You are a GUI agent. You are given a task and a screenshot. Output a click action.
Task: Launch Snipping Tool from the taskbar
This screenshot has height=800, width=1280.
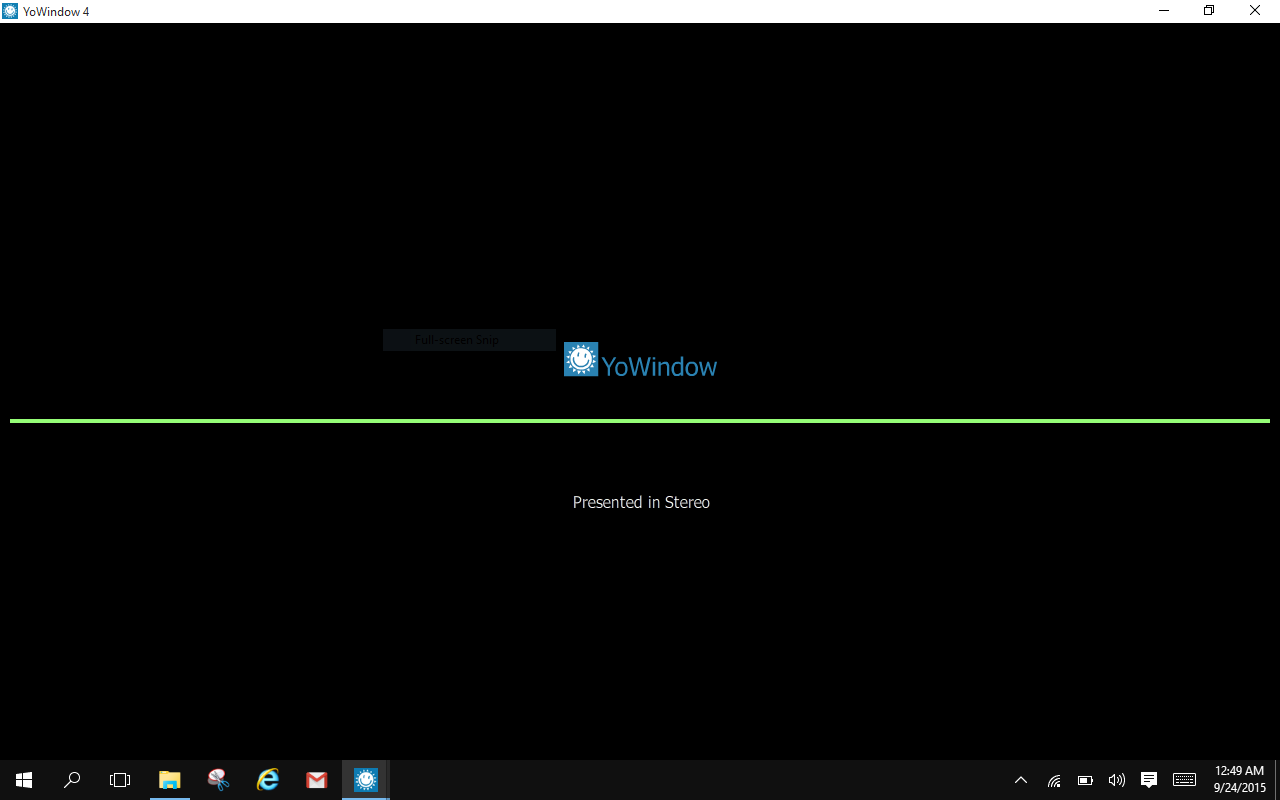[218, 780]
